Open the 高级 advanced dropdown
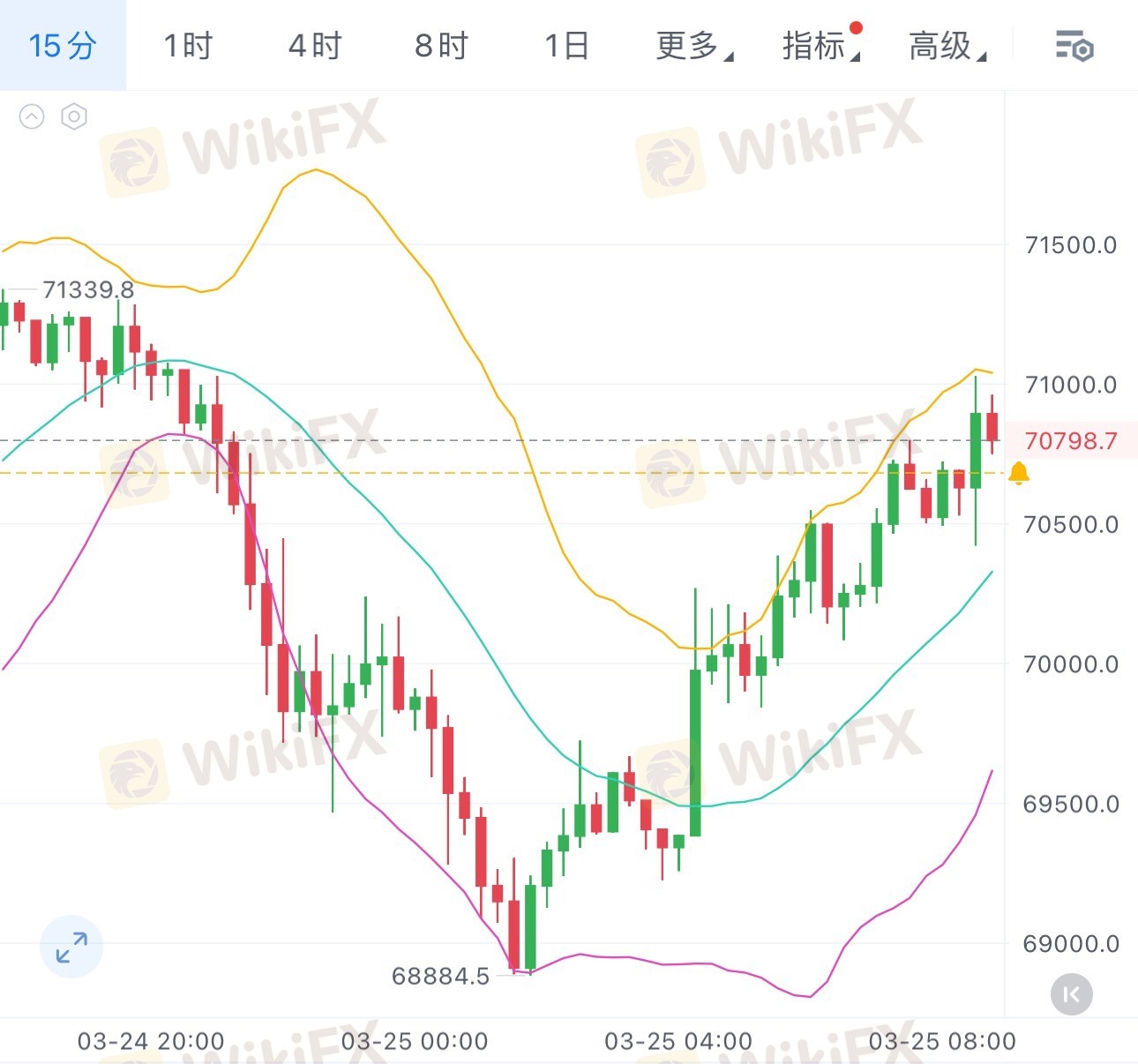1138x1064 pixels. click(x=947, y=46)
